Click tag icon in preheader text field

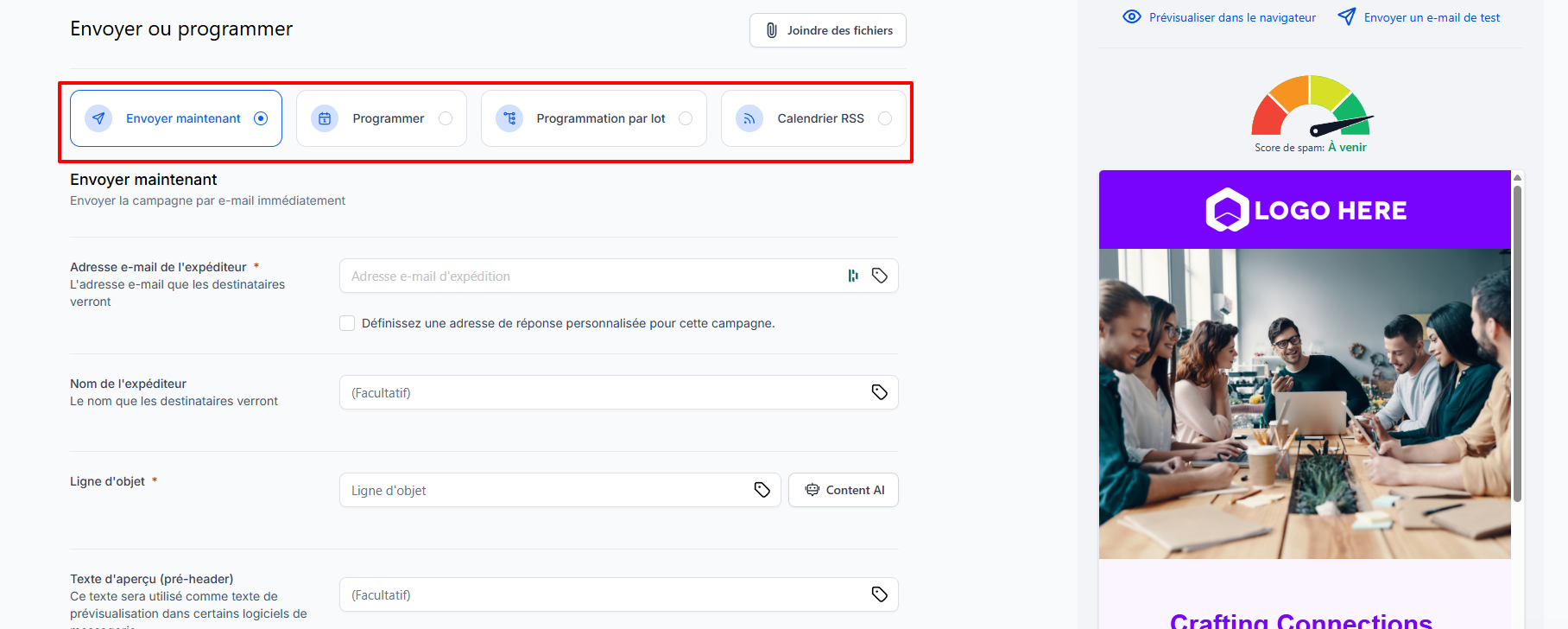(x=879, y=594)
